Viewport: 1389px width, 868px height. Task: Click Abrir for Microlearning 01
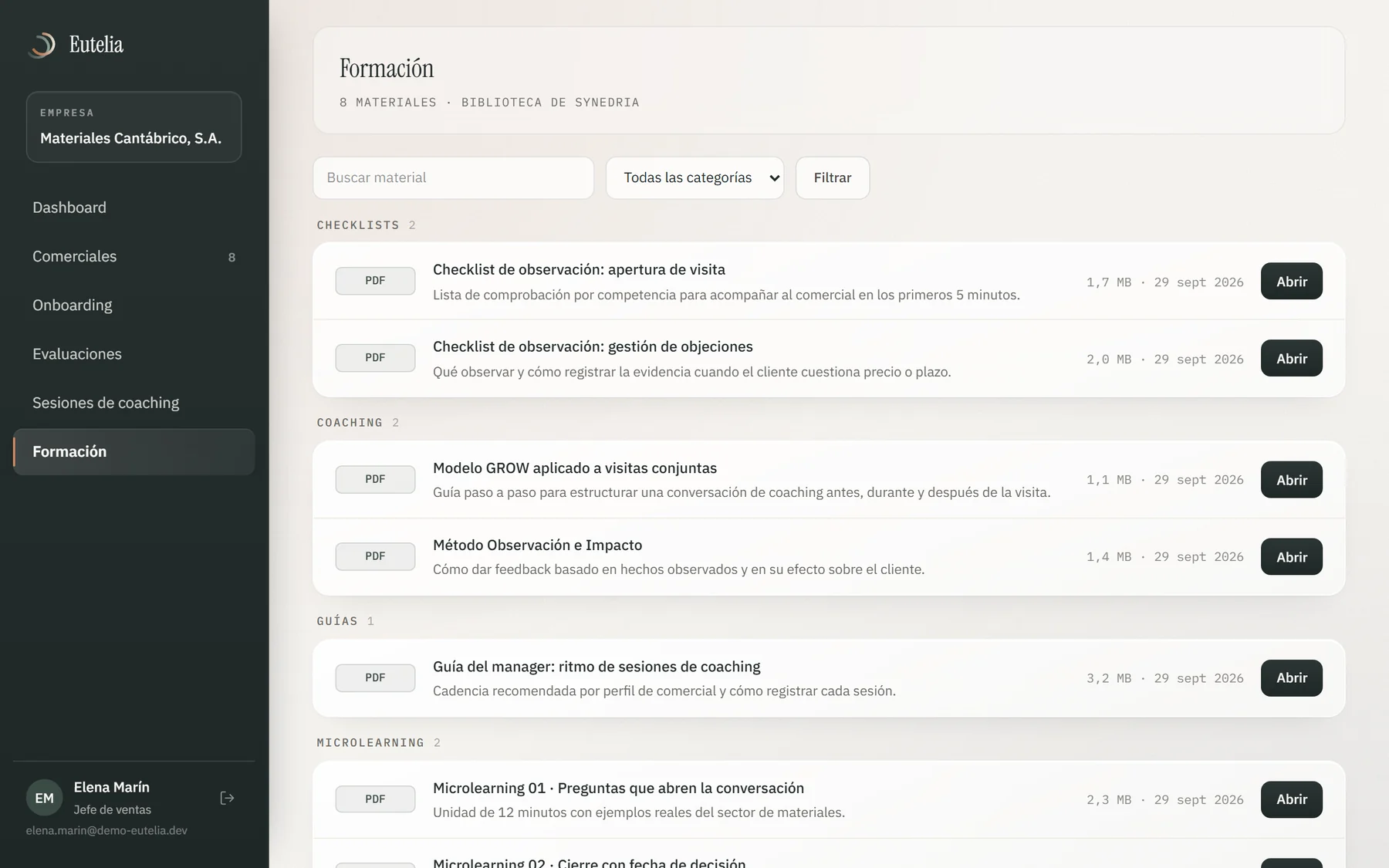[x=1291, y=799]
